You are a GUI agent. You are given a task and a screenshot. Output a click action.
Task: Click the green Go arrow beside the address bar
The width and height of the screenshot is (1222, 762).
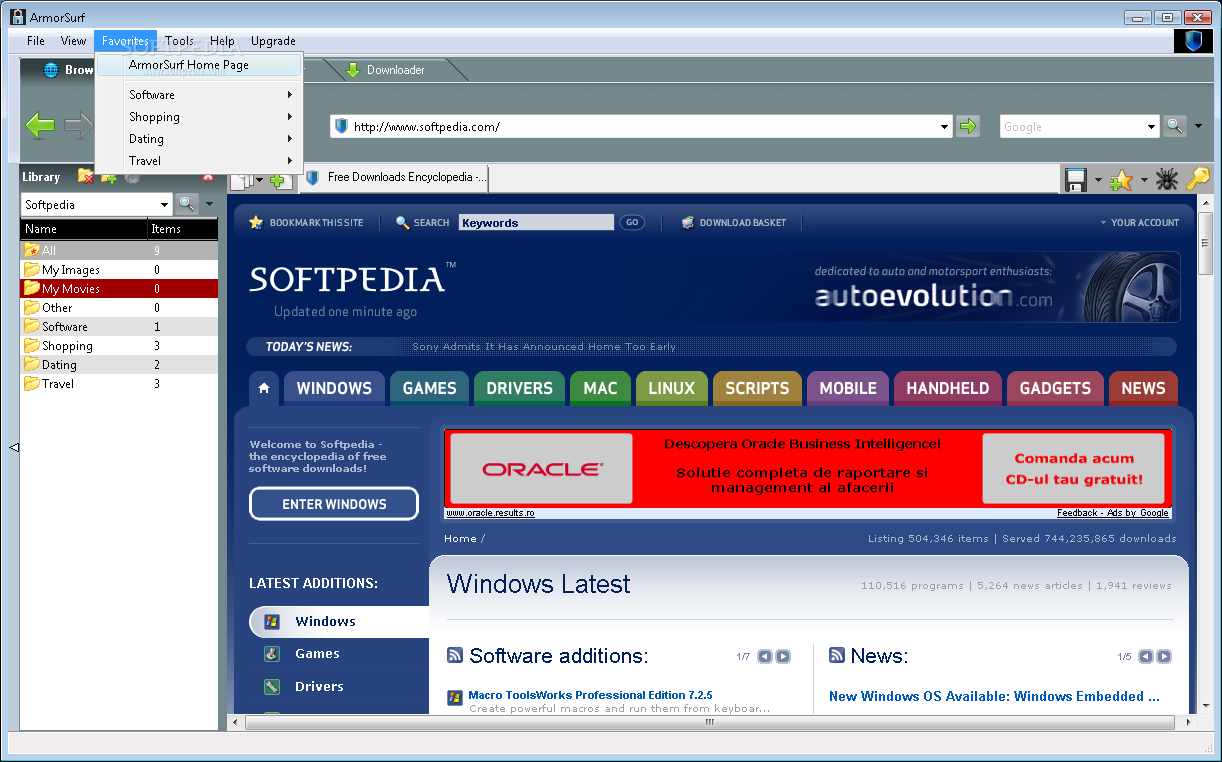point(968,126)
